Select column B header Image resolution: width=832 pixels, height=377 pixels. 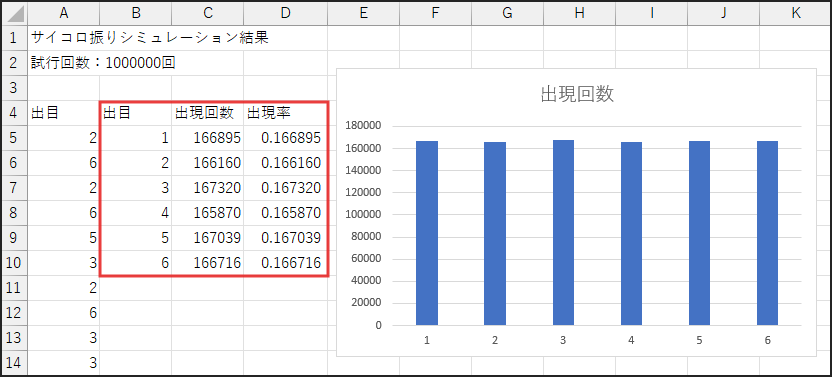click(135, 13)
